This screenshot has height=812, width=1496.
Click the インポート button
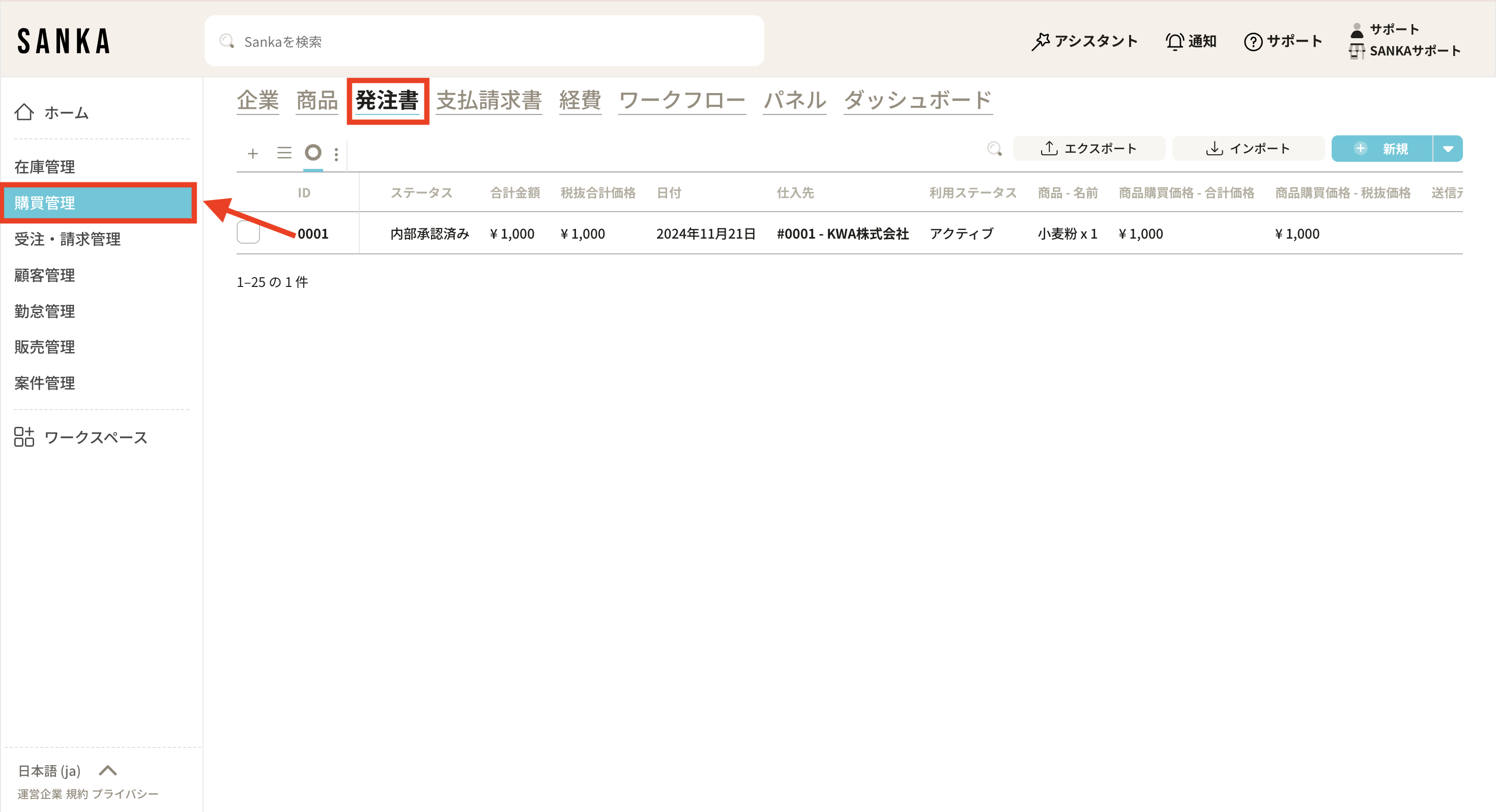point(1248,149)
